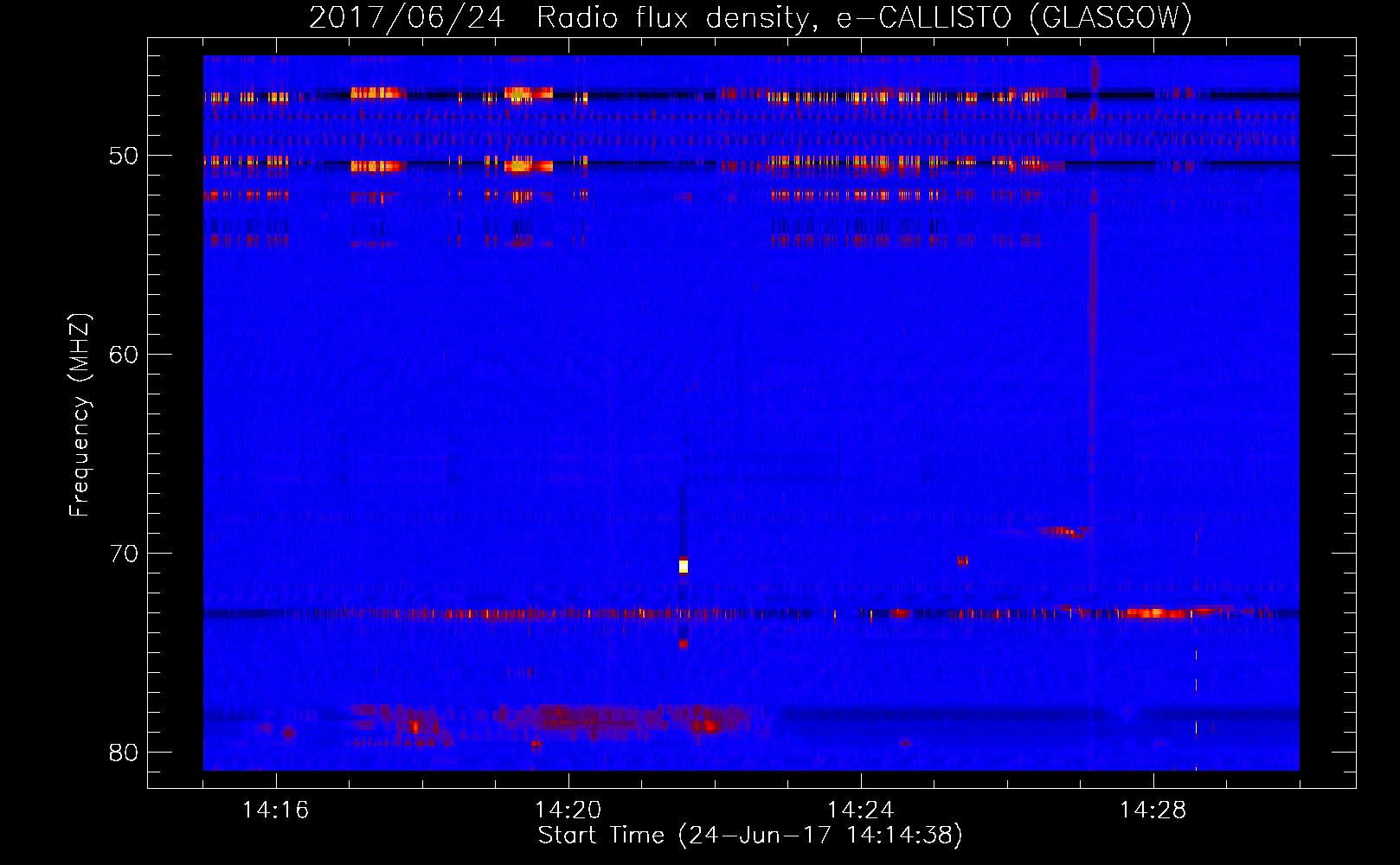Click the 14:24 time tick label
The image size is (1400, 865).
(x=861, y=811)
